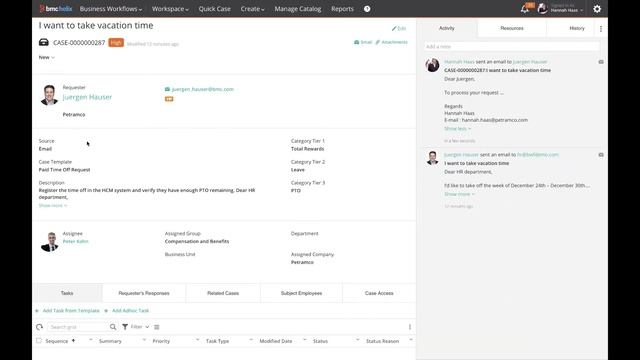
Task: Click the refresh grid icon
Action: coord(40,327)
